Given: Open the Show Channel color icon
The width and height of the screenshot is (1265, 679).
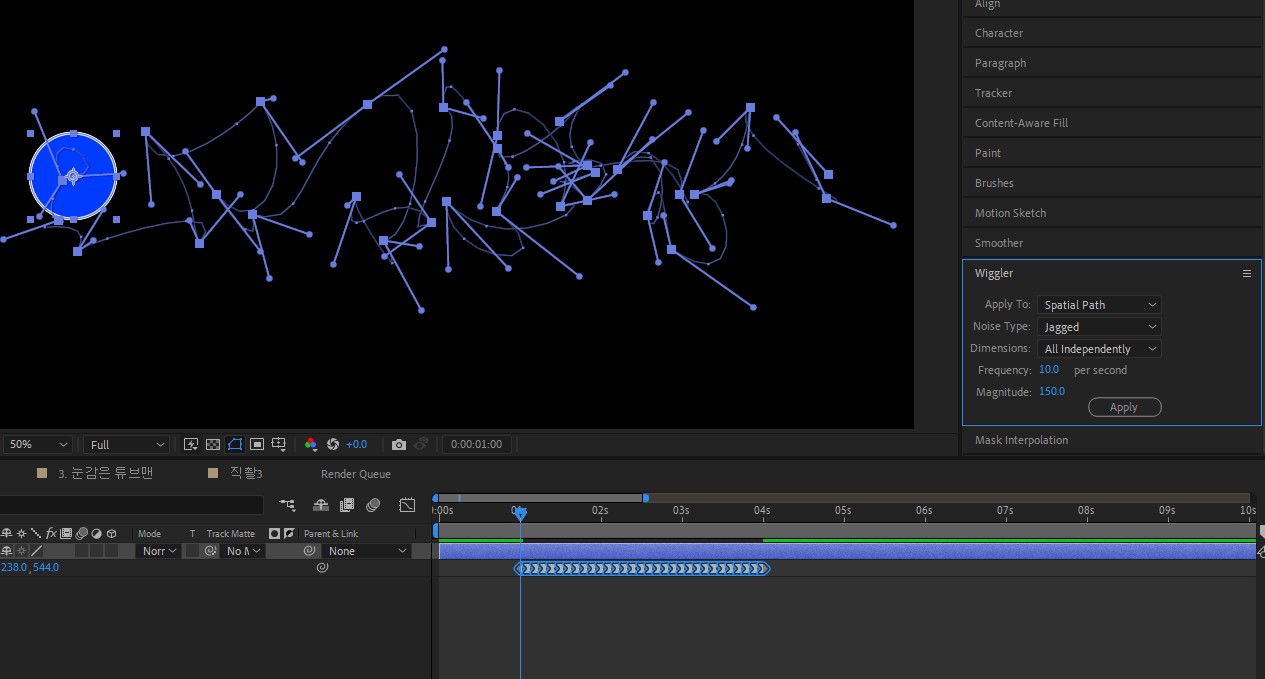Looking at the screenshot, I should pyautogui.click(x=311, y=444).
